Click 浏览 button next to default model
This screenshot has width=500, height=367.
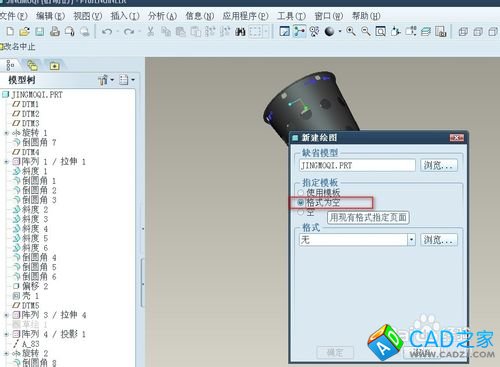click(438, 165)
